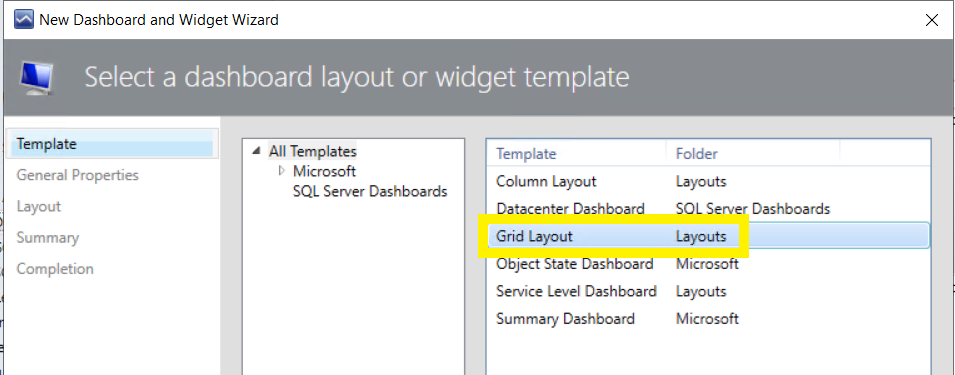This screenshot has width=955, height=375.
Task: Collapse the All Templates tree node
Action: click(x=256, y=151)
